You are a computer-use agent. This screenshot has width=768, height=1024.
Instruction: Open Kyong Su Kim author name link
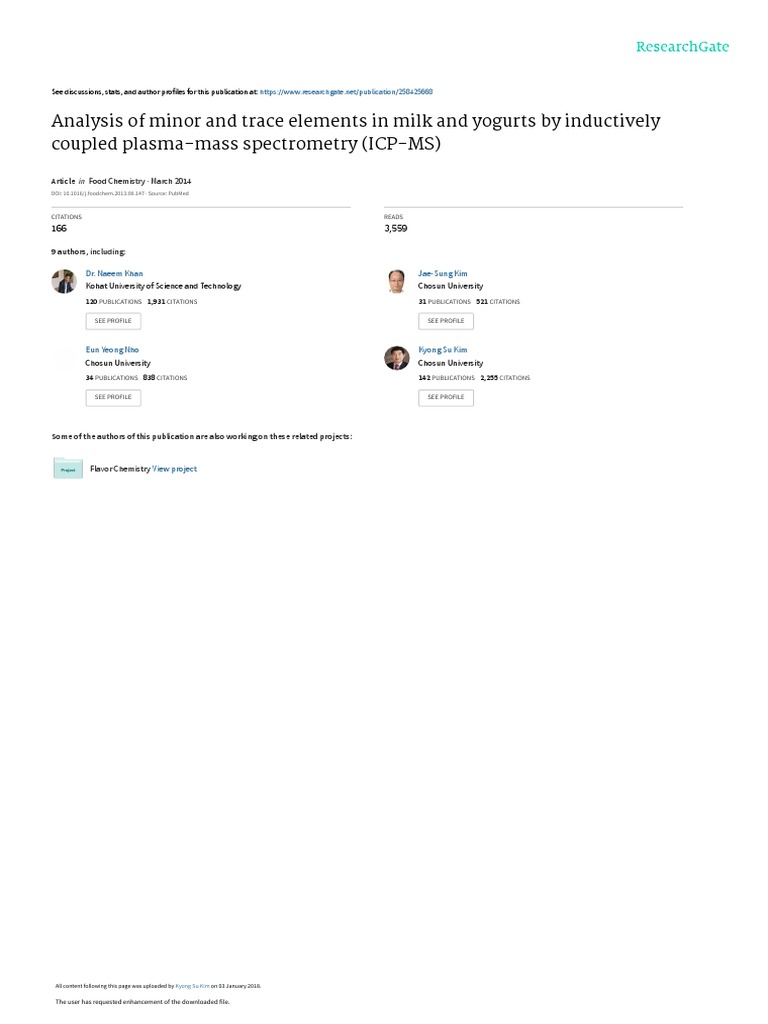click(443, 350)
